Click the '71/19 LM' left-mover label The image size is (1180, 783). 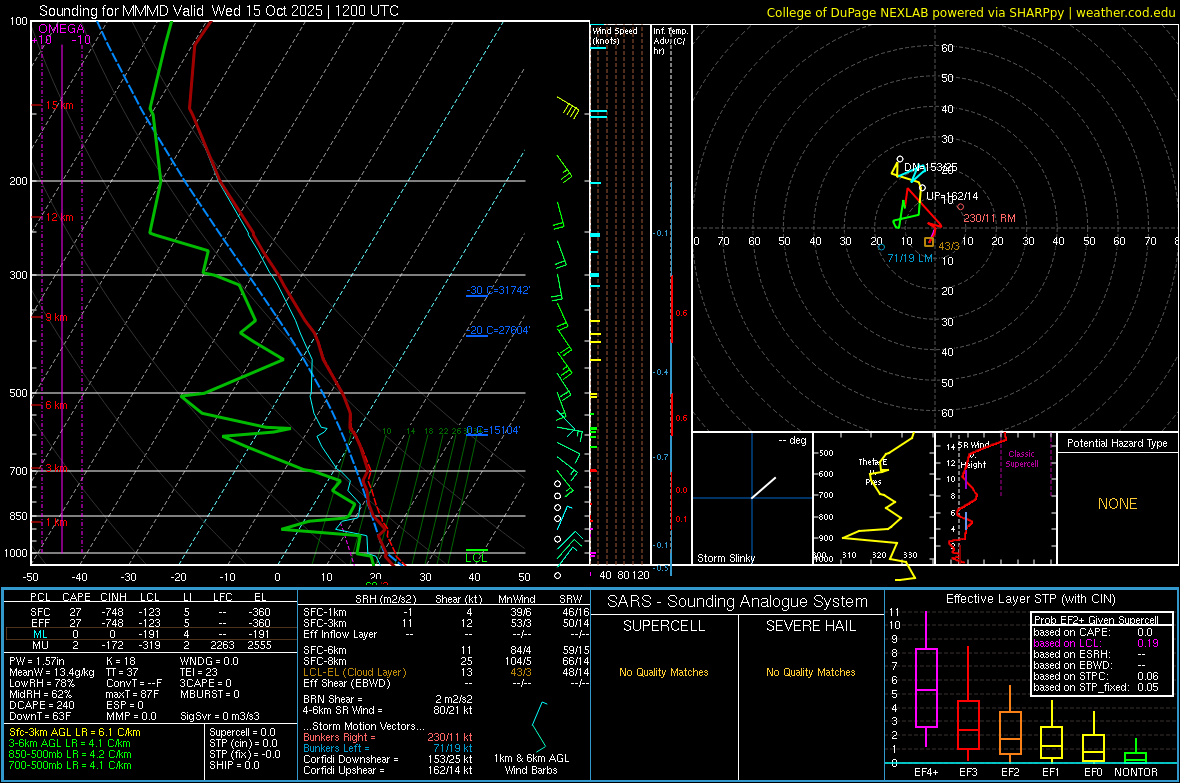tap(910, 258)
